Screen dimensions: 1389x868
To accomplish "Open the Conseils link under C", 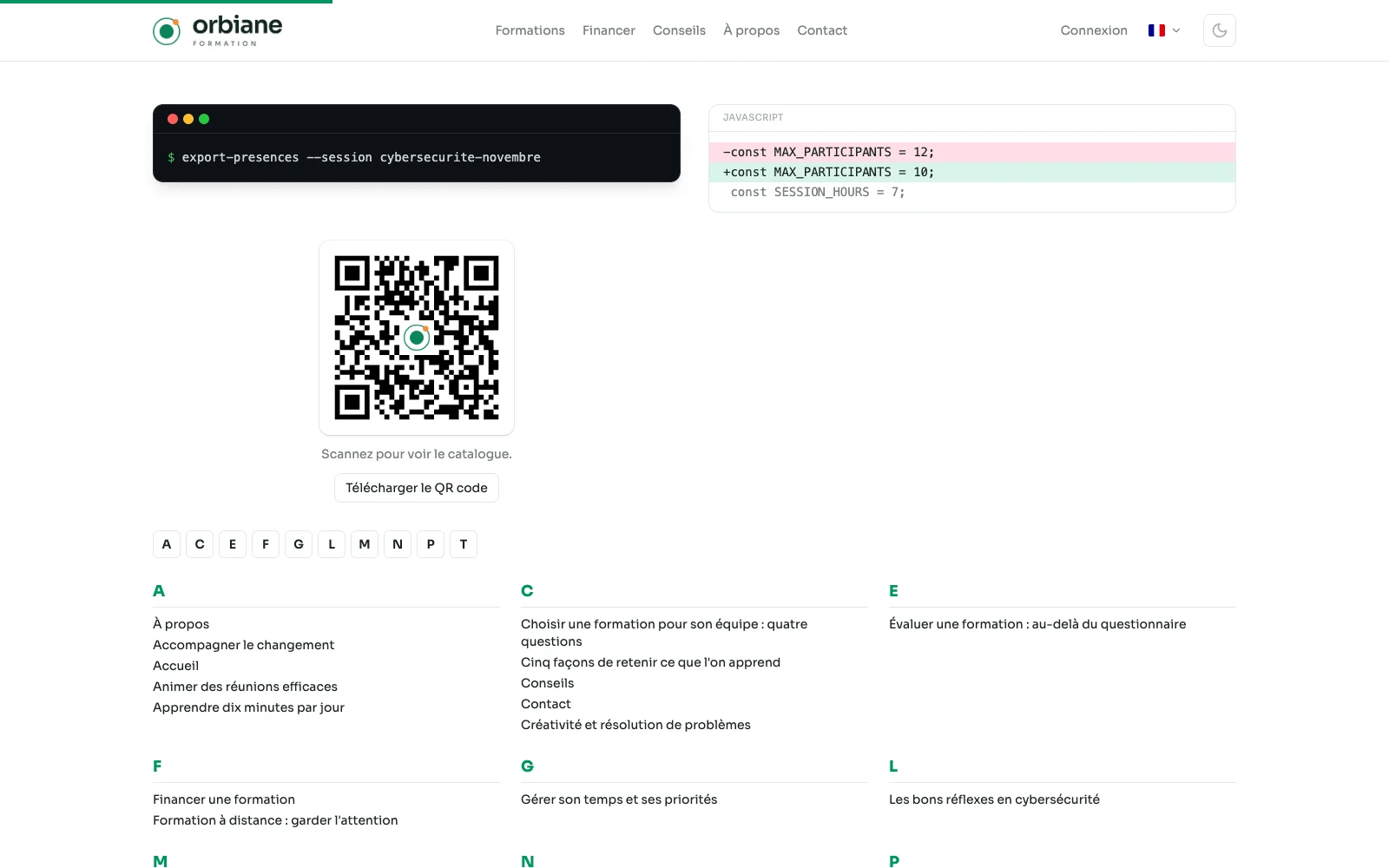I will coord(547,683).
